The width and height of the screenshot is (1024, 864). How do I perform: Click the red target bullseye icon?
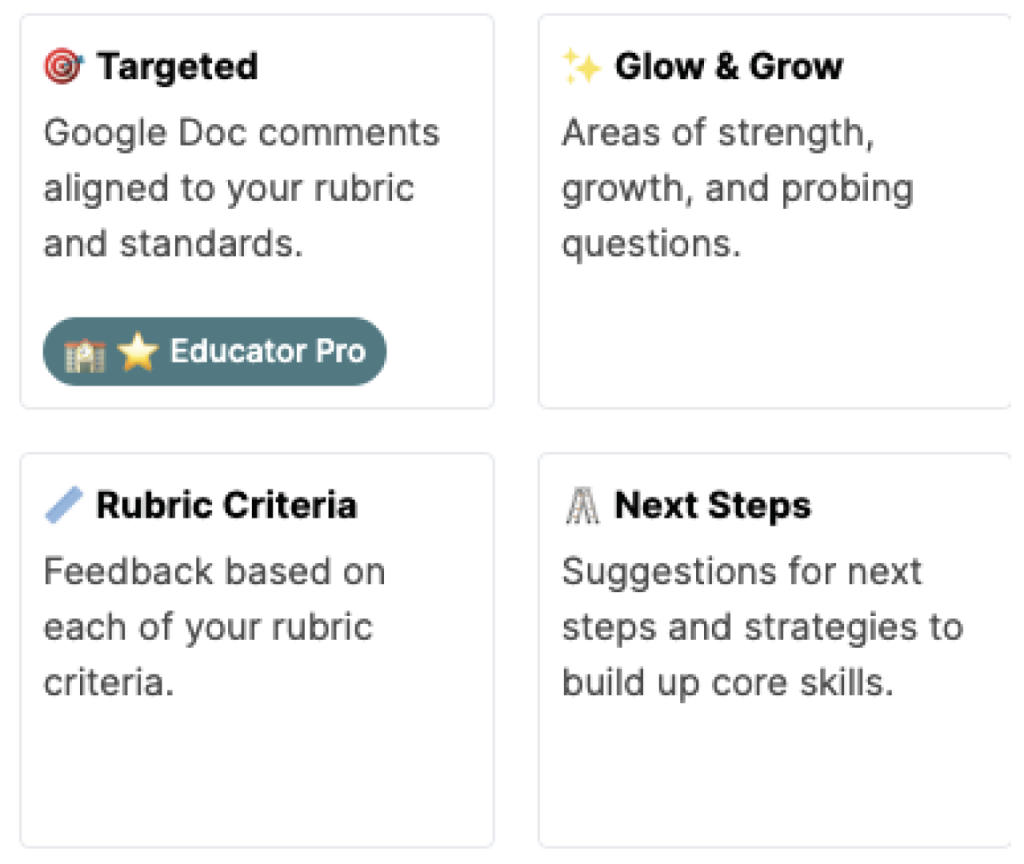(x=63, y=67)
